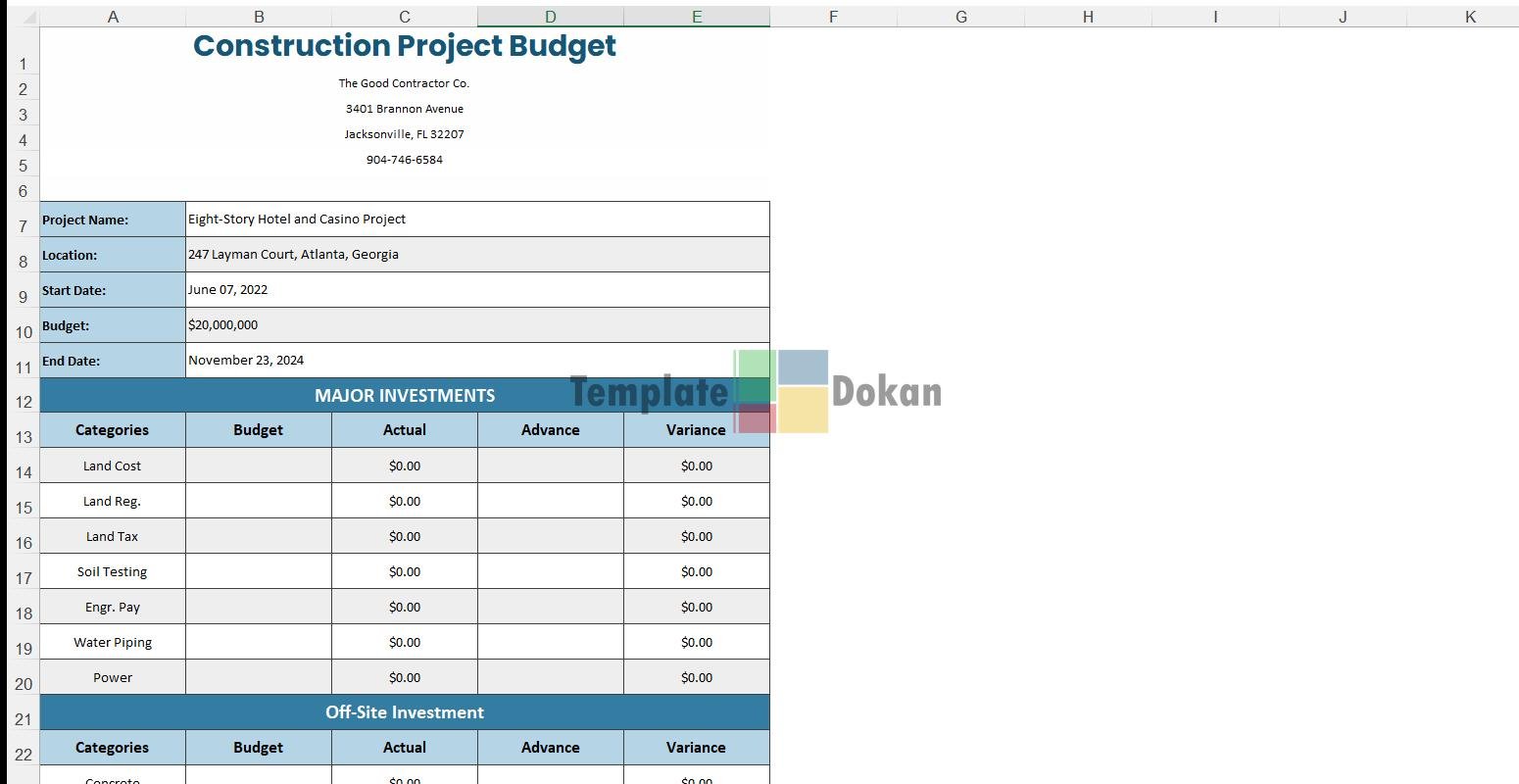This screenshot has width=1519, height=784.
Task: Select the Advance cell for Water Piping
Action: (x=550, y=643)
